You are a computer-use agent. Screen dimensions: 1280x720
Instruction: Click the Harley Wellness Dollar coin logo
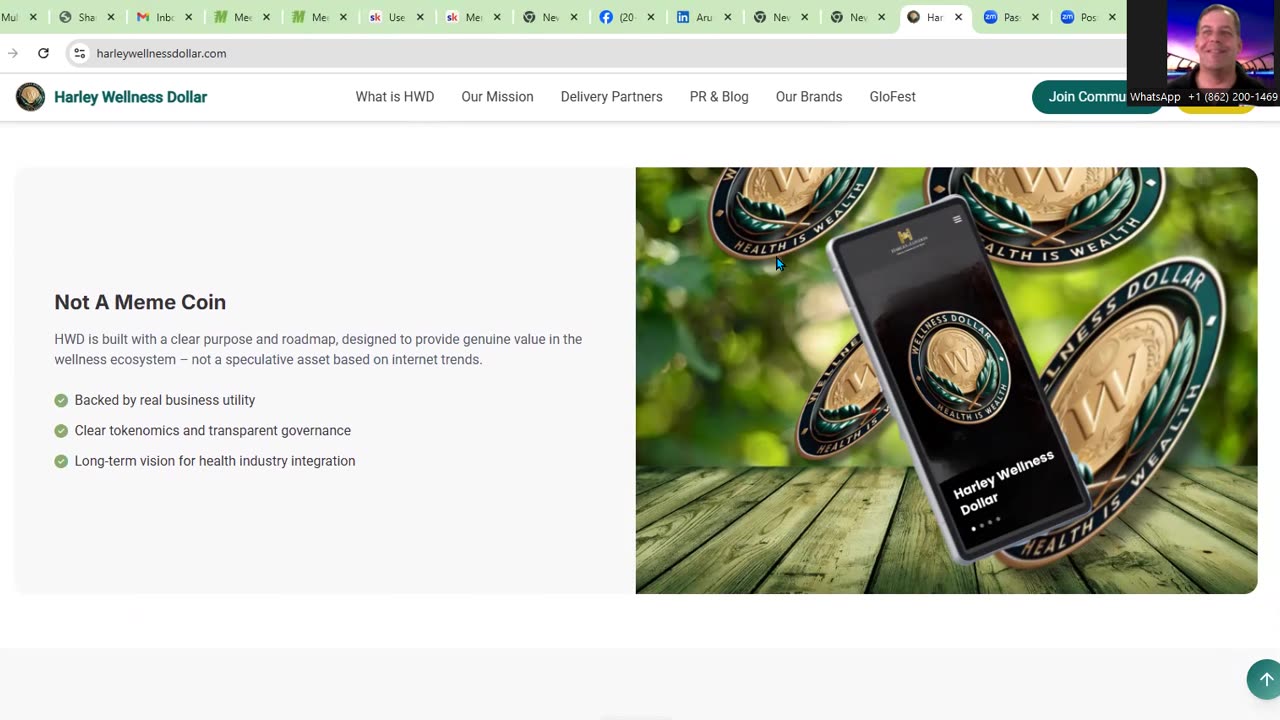(x=30, y=97)
